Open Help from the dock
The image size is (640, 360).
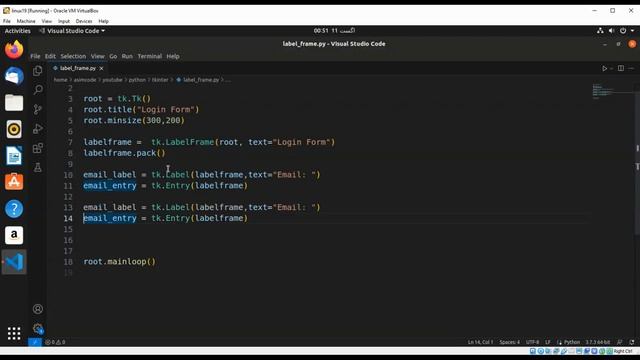pyautogui.click(x=14, y=209)
